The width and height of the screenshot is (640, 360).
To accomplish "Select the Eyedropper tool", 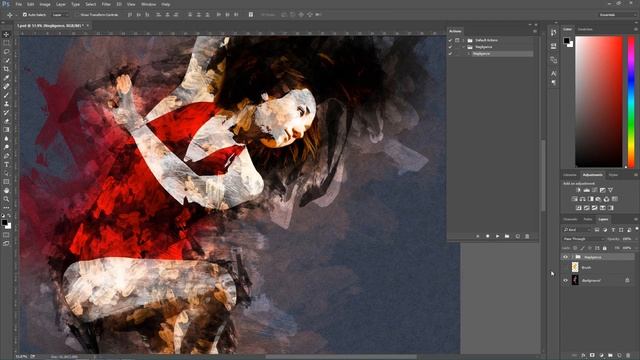I will coord(6,78).
